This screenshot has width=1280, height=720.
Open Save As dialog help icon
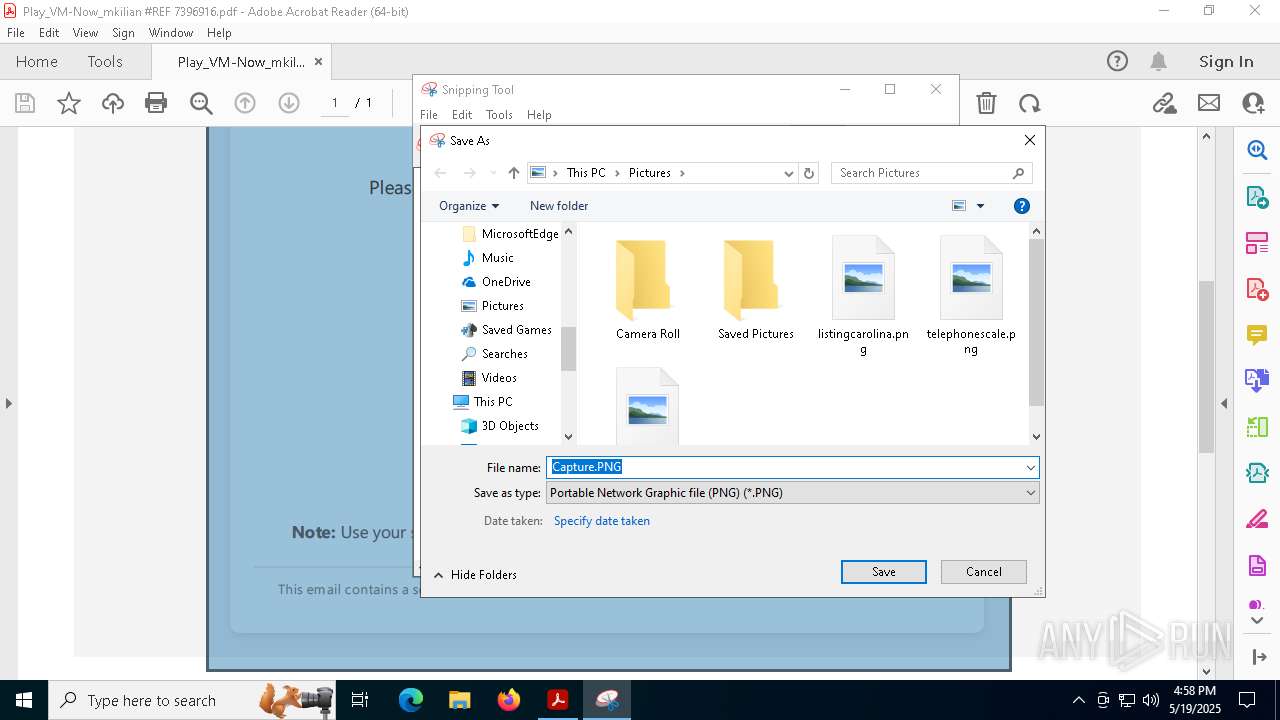tap(1022, 206)
